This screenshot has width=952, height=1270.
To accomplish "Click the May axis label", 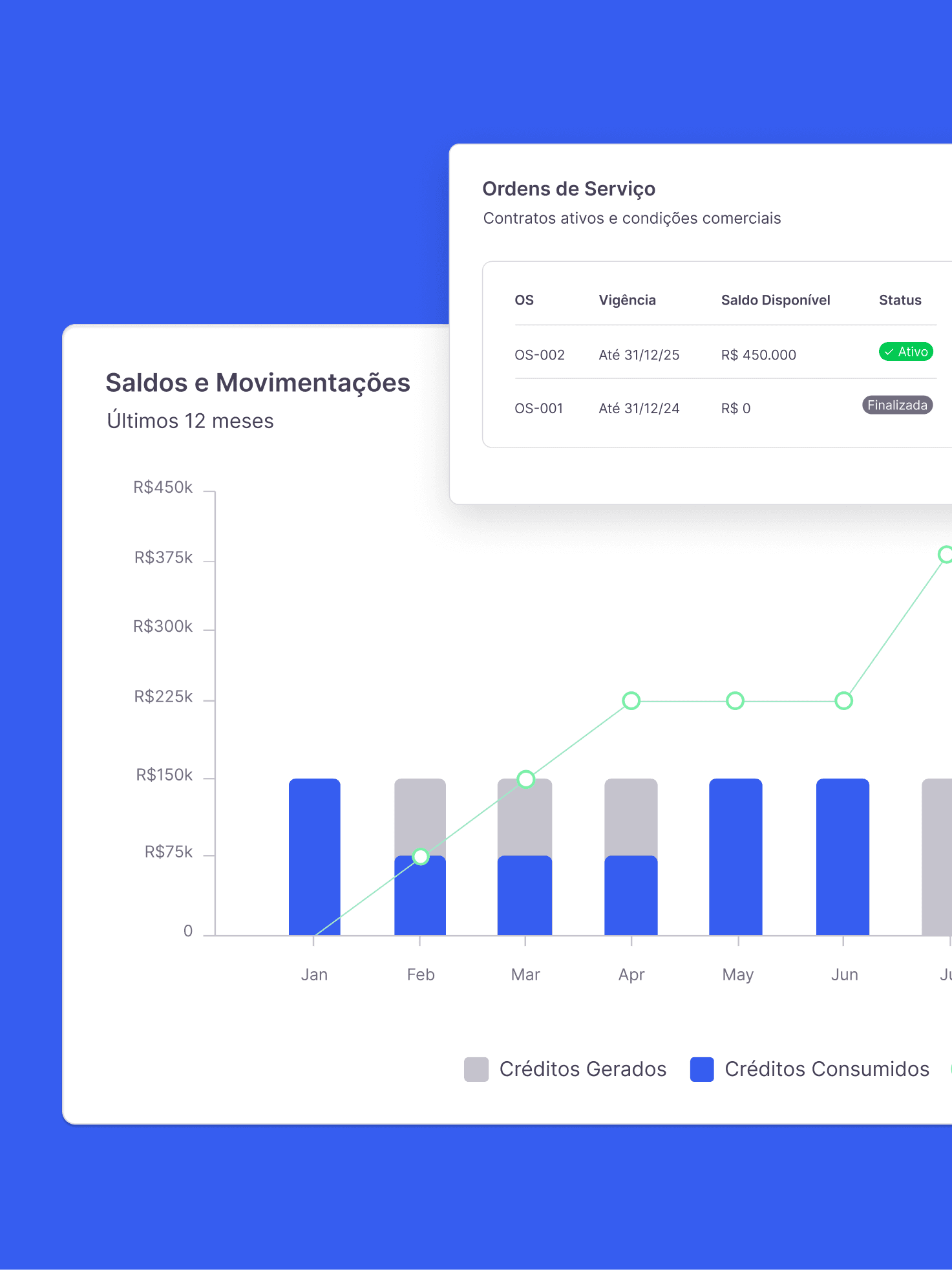I will pyautogui.click(x=738, y=975).
